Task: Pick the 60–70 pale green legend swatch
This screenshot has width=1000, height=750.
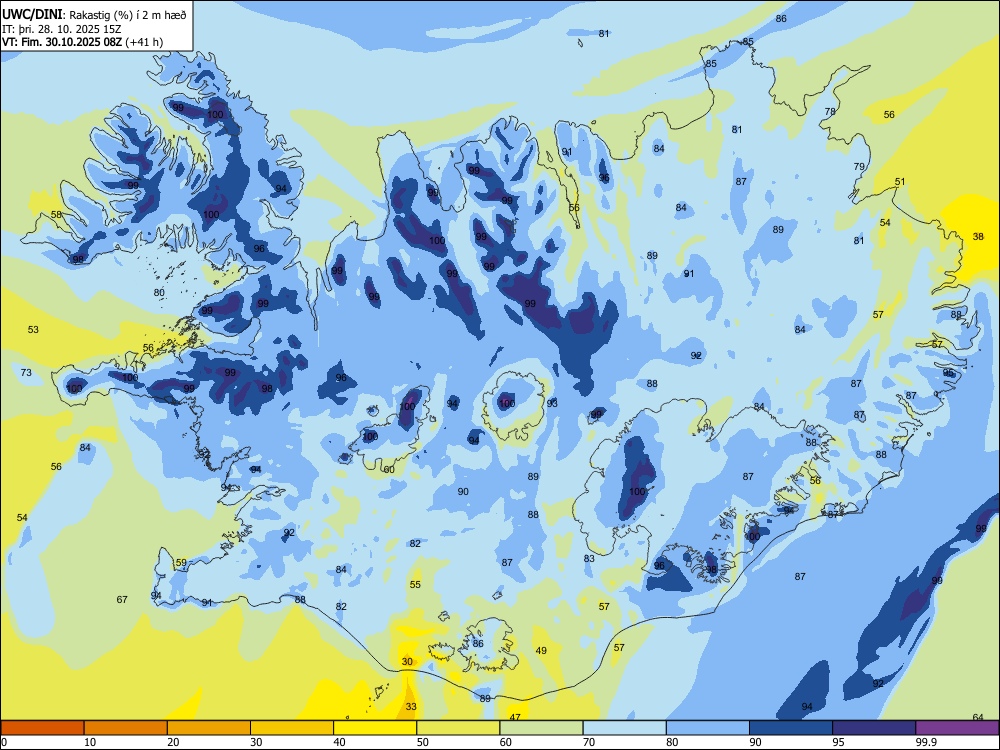Action: 541,728
